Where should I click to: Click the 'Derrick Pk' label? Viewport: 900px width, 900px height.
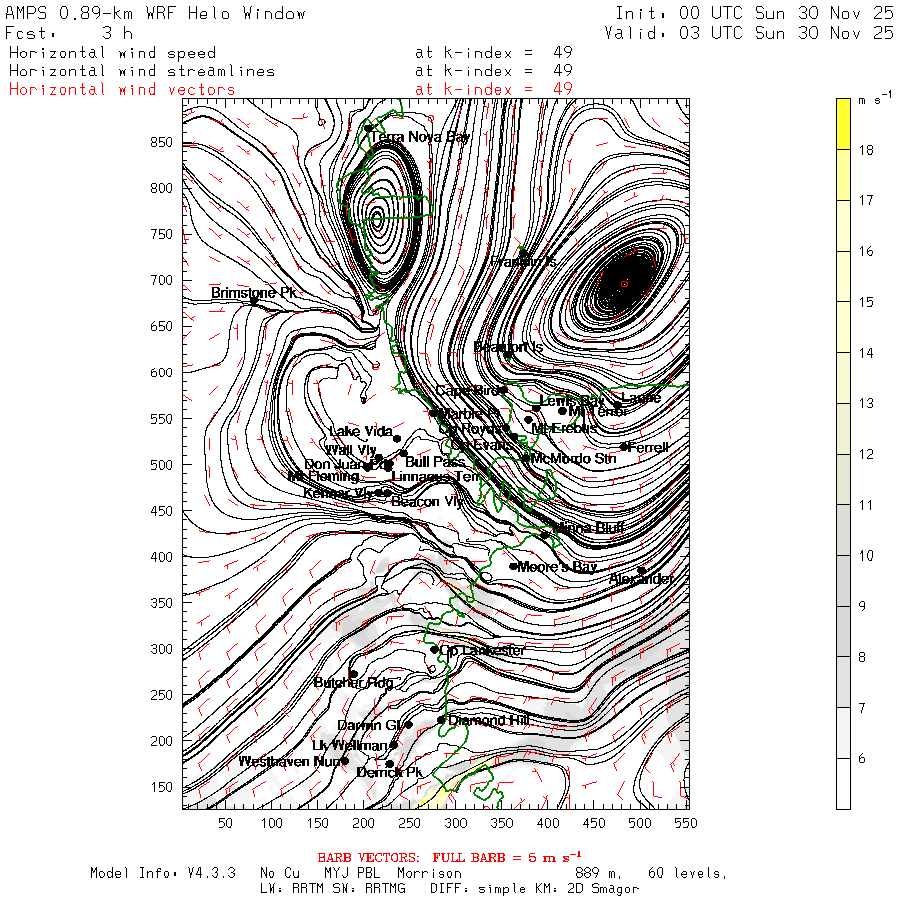click(389, 772)
